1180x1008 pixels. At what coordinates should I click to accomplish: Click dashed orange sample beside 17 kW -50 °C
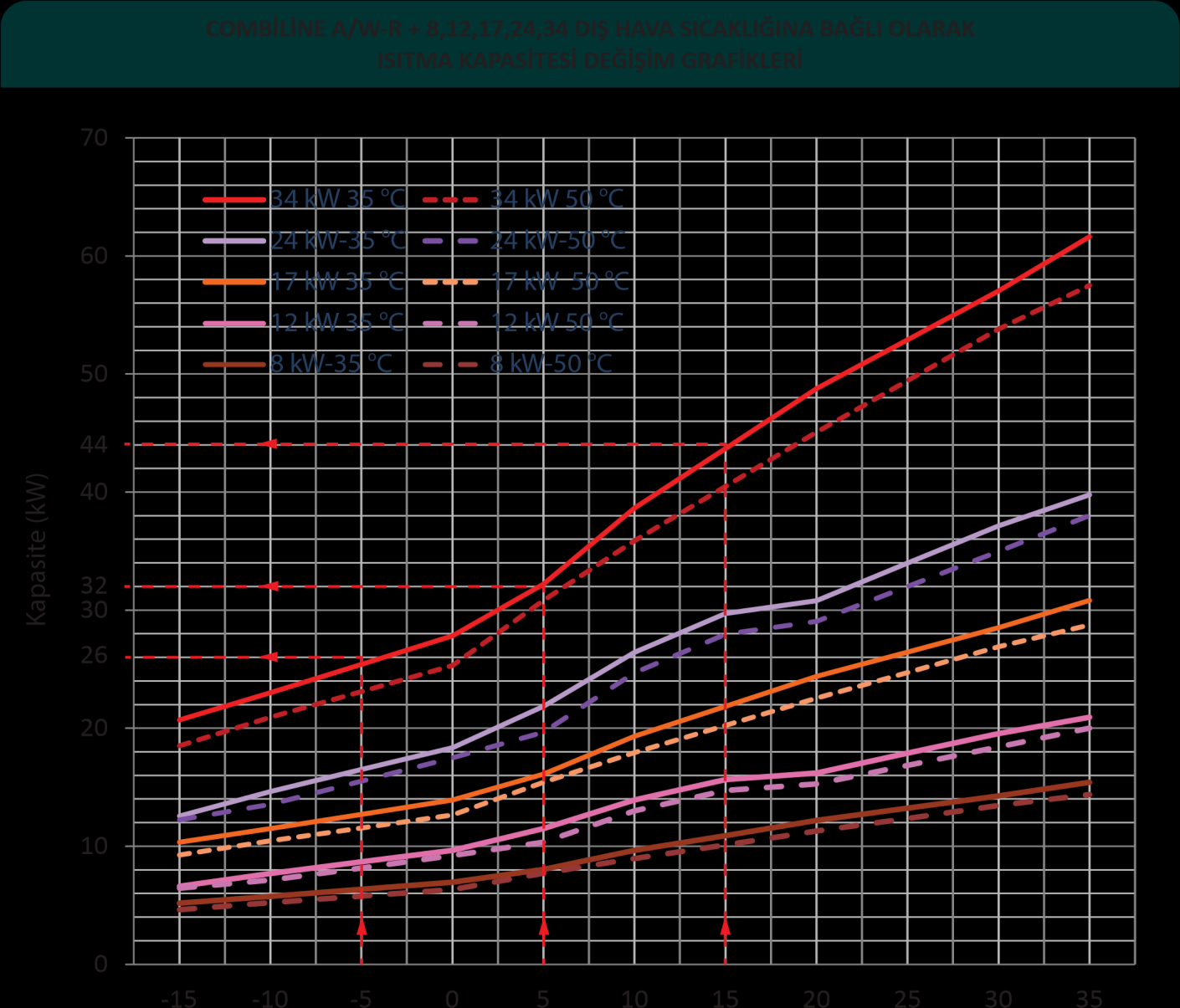pos(451,281)
